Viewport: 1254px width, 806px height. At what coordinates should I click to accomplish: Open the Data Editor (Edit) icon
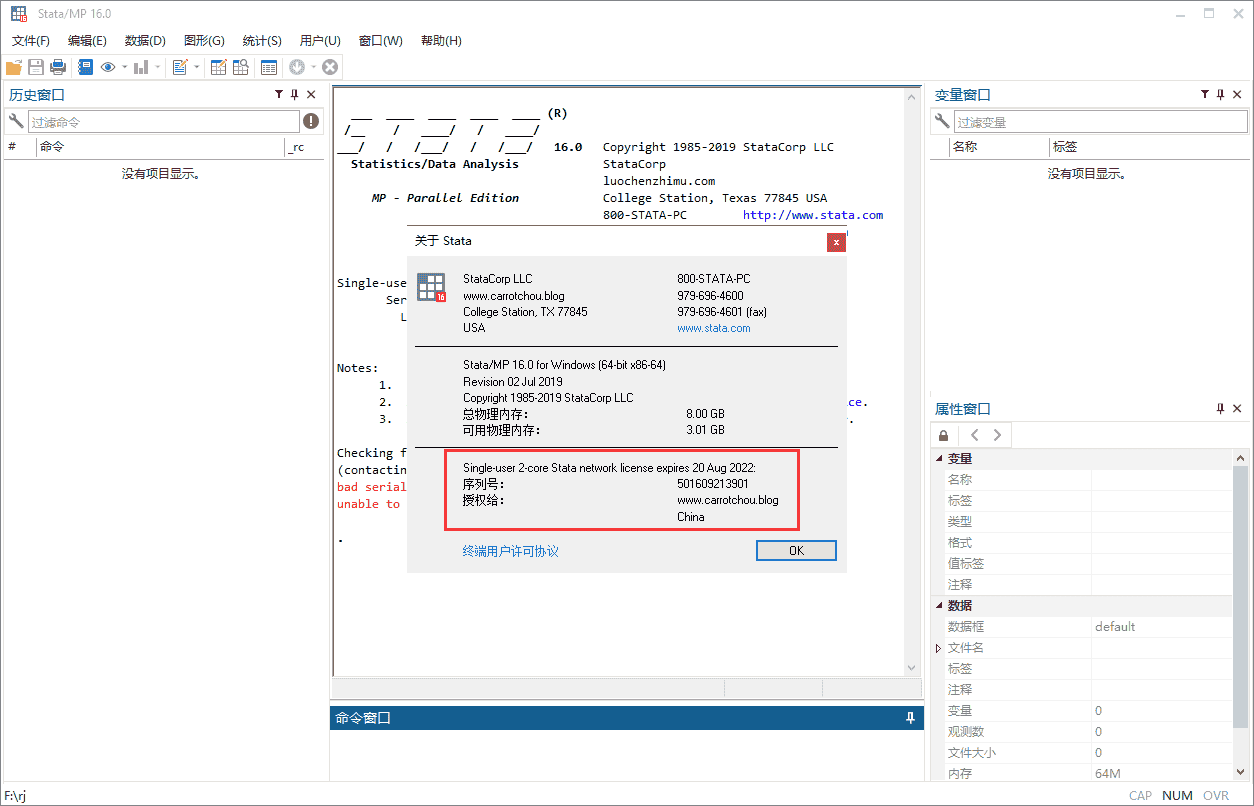click(219, 66)
